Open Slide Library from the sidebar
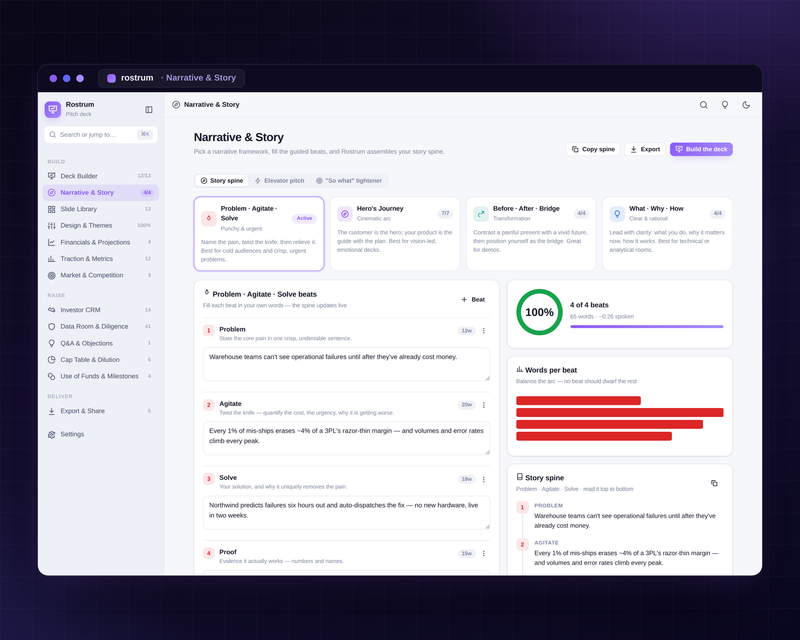The image size is (800, 640). pyautogui.click(x=101, y=209)
